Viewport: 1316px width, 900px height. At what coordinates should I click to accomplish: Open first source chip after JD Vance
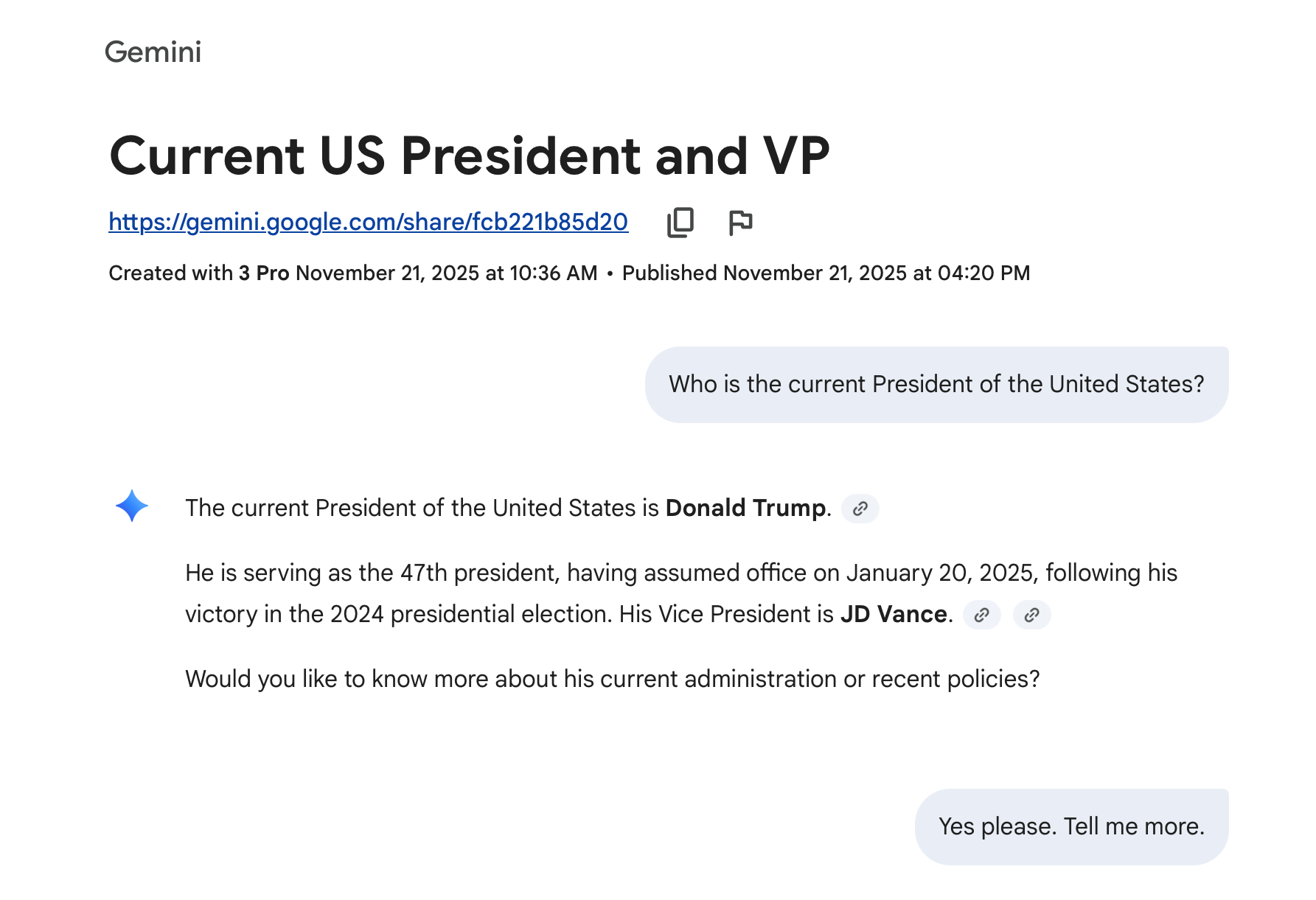click(981, 615)
